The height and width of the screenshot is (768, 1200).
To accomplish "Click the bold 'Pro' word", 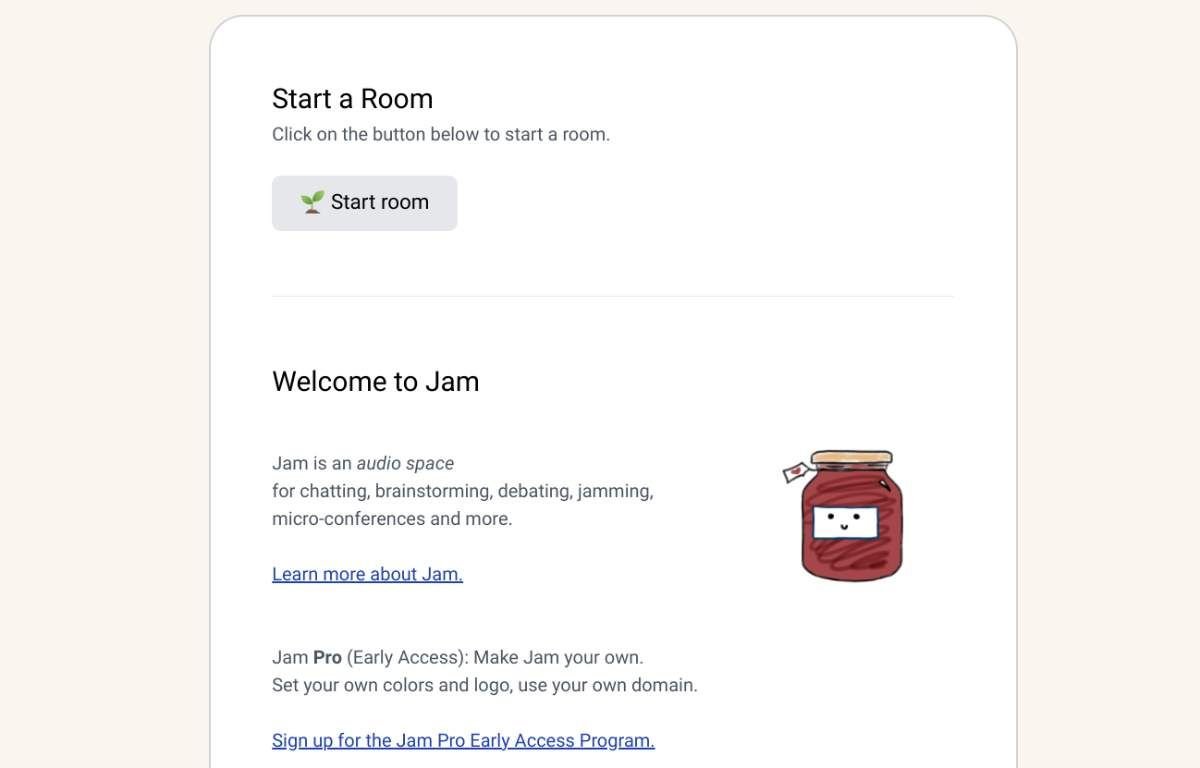I will coord(327,658).
